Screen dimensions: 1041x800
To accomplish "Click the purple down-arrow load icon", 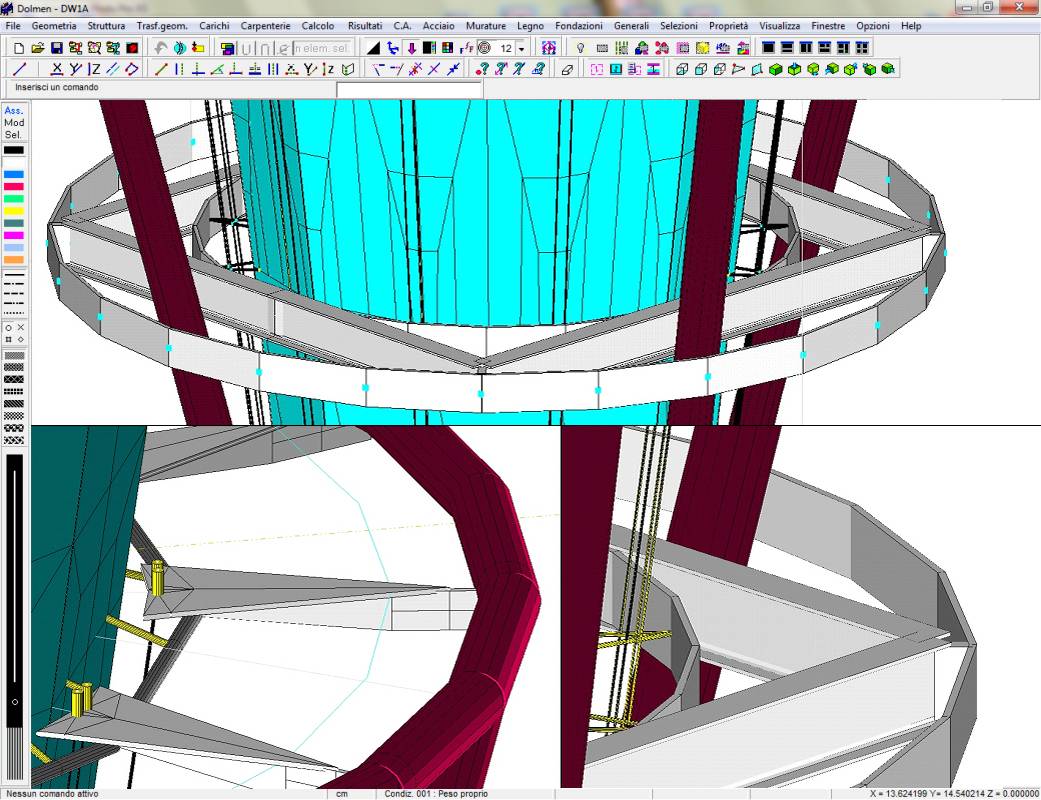I will coord(412,48).
